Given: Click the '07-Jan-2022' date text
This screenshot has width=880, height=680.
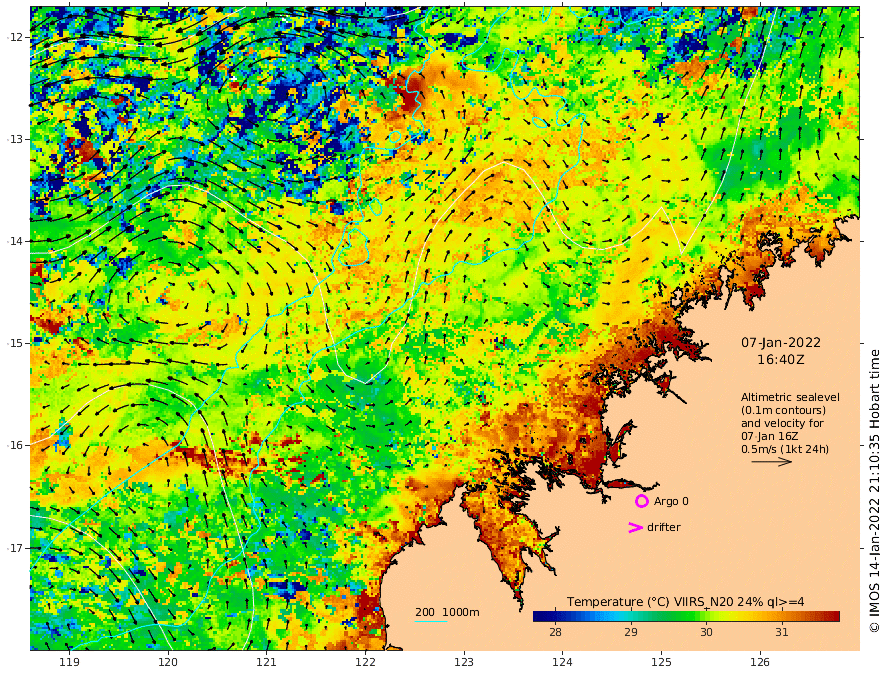Looking at the screenshot, I should (x=781, y=342).
